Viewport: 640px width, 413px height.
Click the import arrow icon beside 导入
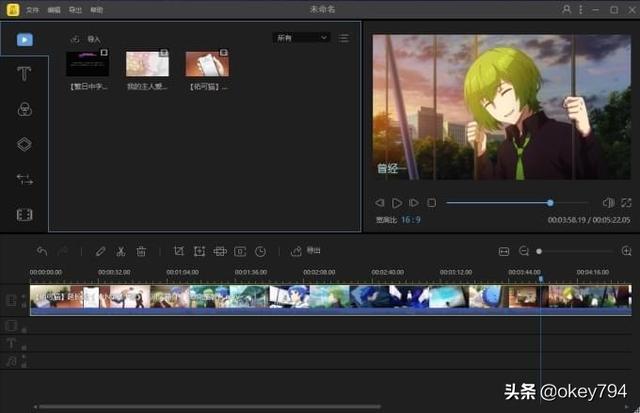75,39
